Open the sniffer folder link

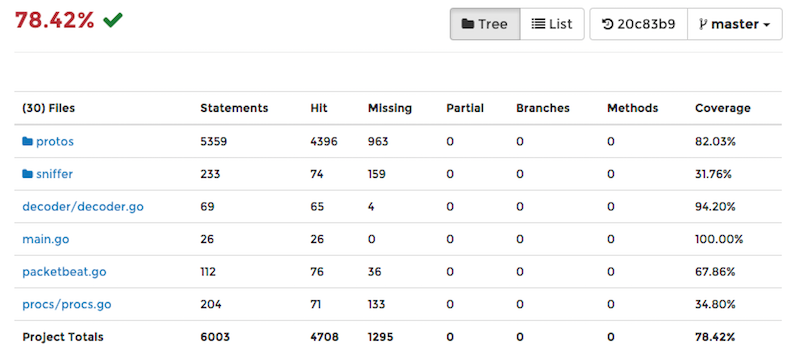[54, 174]
